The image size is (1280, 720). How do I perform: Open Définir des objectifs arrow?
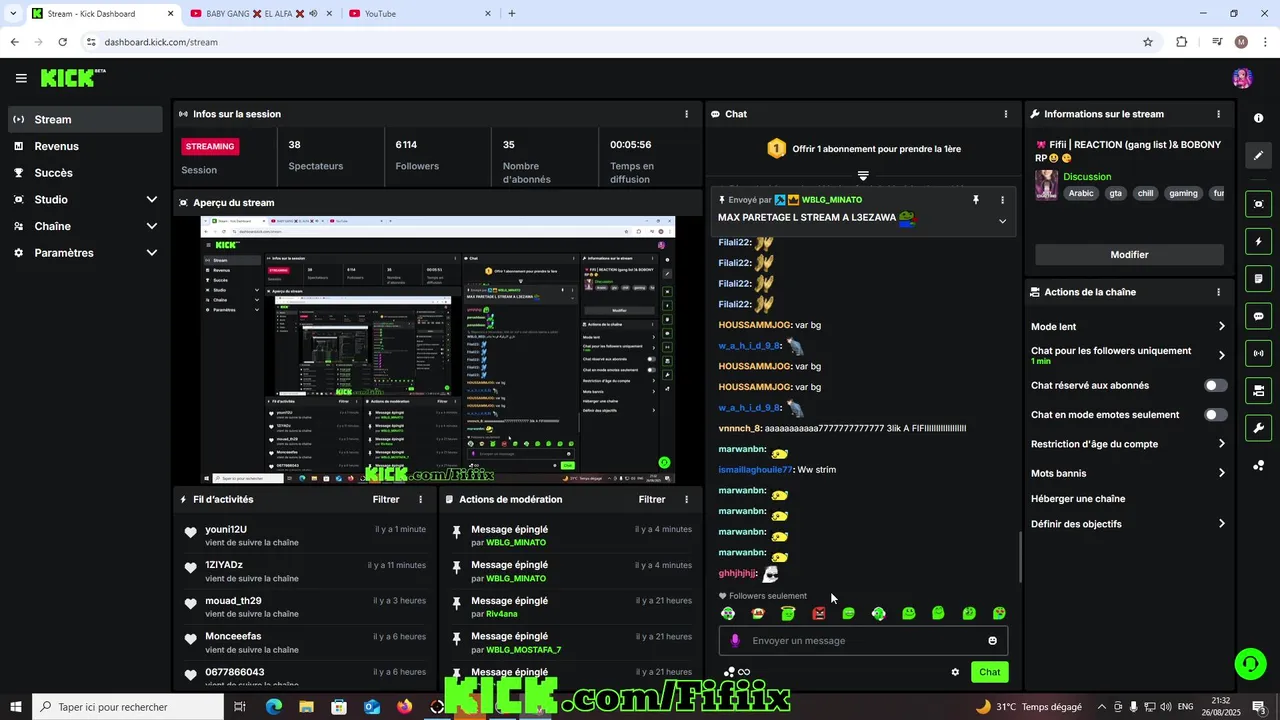tap(1221, 524)
